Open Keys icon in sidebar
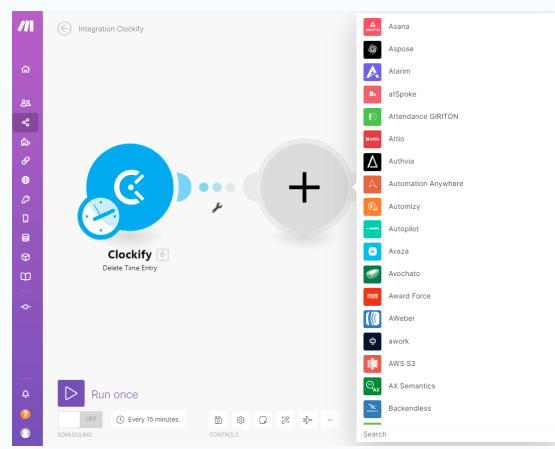The height and width of the screenshot is (449, 555). pos(25,199)
